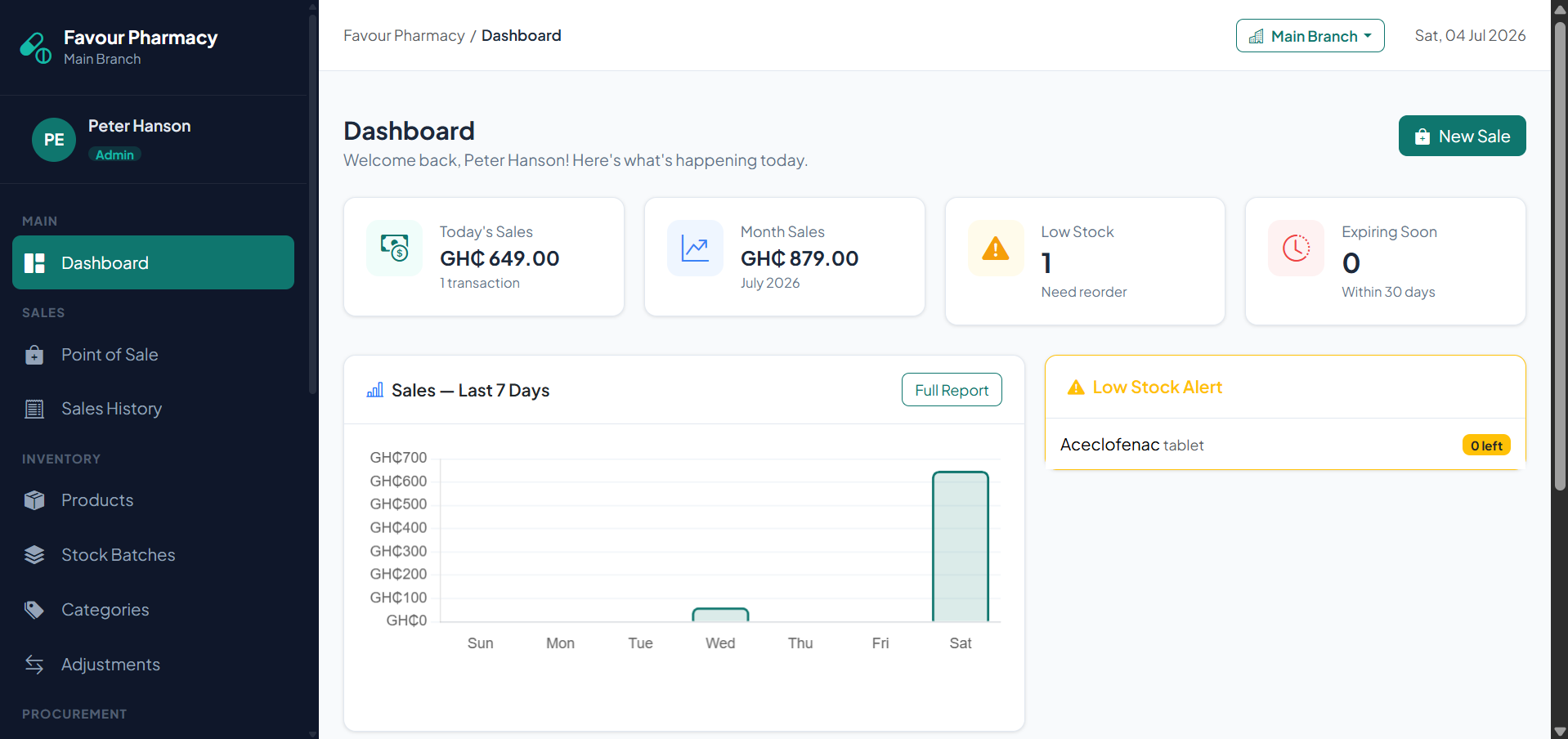Click the Stock Batches layers icon
1568x739 pixels.
point(34,555)
